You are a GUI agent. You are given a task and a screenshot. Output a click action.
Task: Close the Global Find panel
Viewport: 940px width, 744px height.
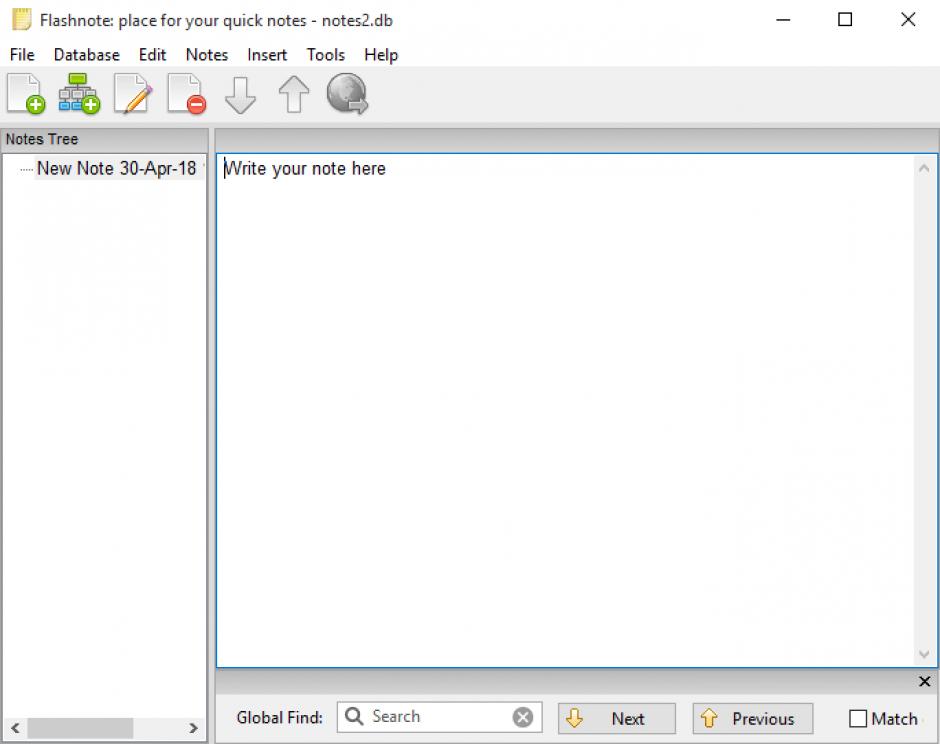pyautogui.click(x=924, y=681)
